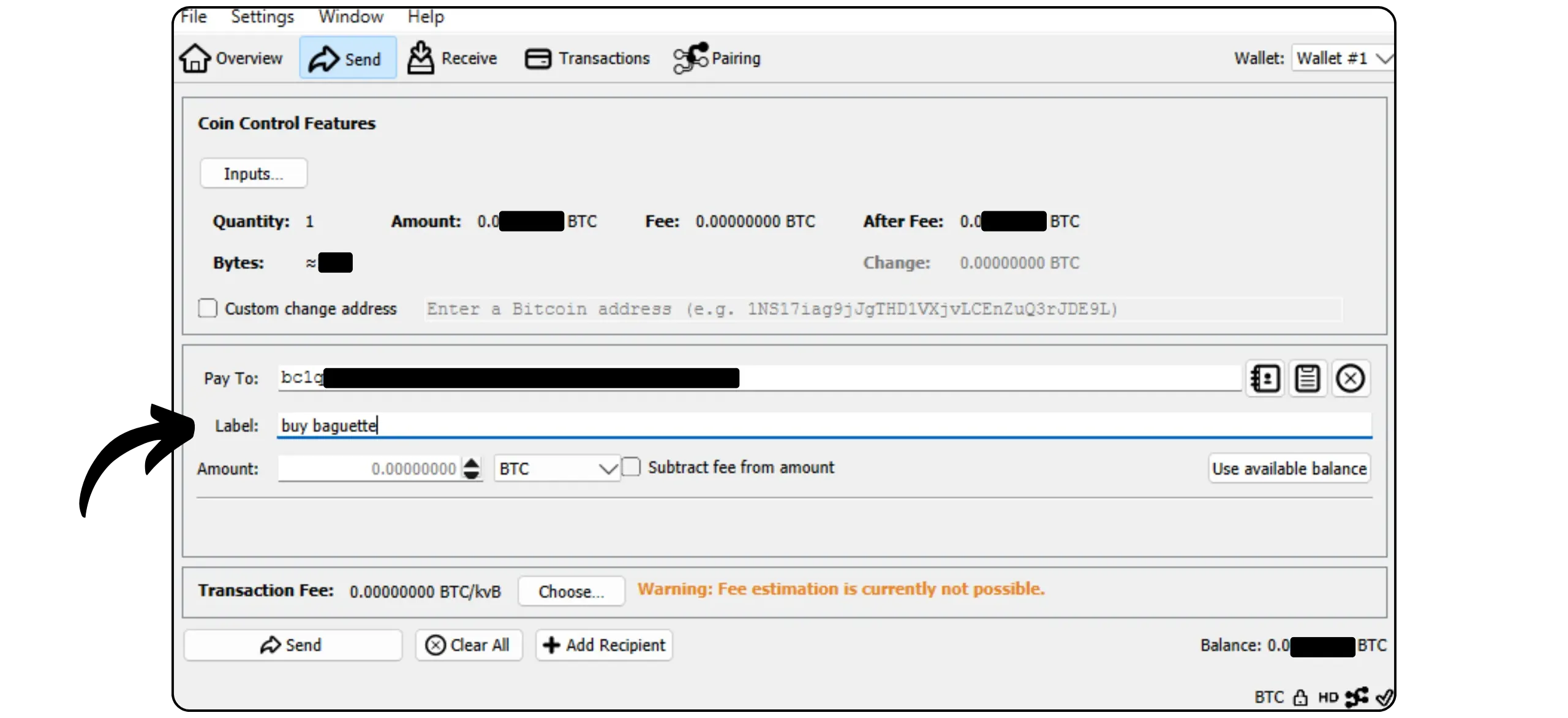
Task: Open the Wallet #1 selector dropdown
Action: (x=1343, y=58)
